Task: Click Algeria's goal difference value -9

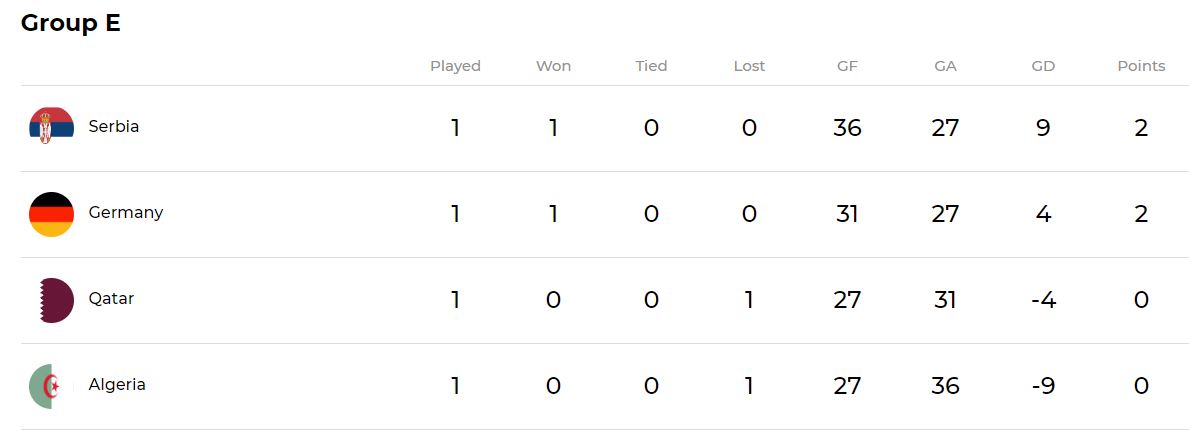Action: [1043, 386]
